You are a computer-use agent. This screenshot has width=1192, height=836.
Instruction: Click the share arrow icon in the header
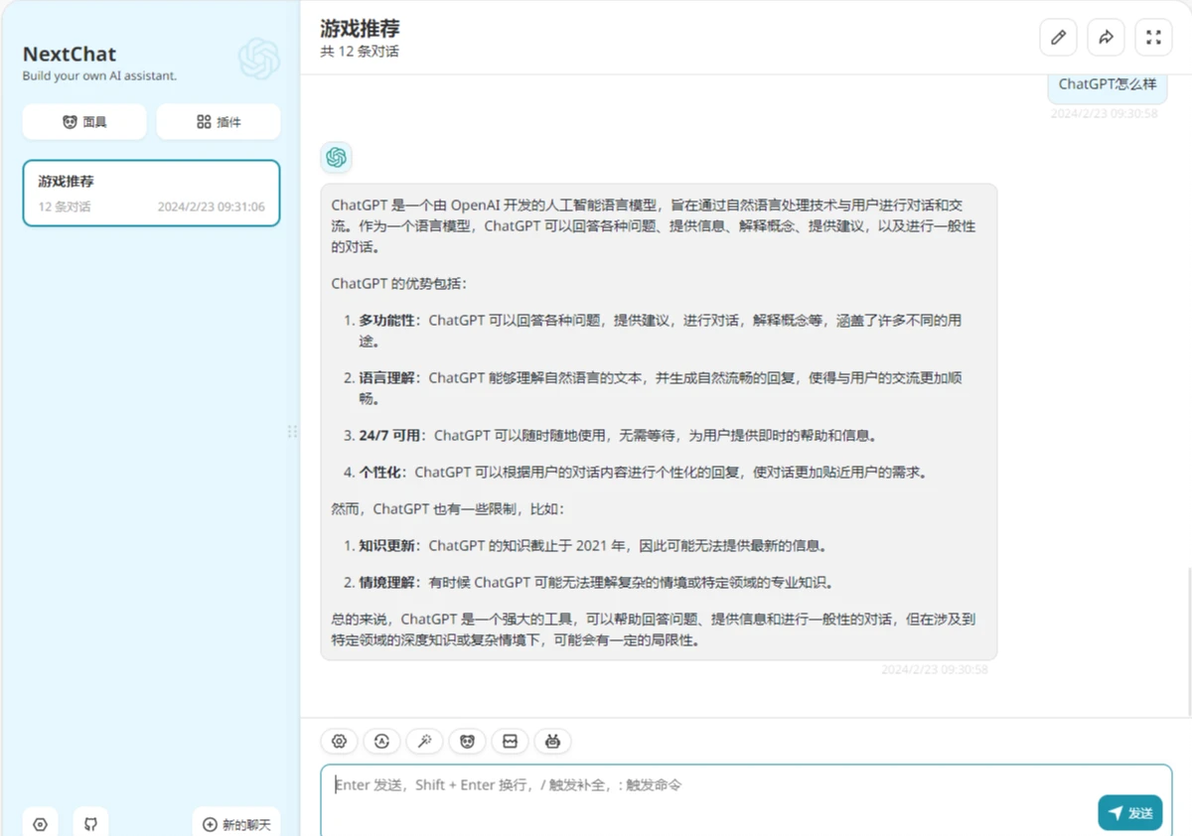tap(1106, 37)
